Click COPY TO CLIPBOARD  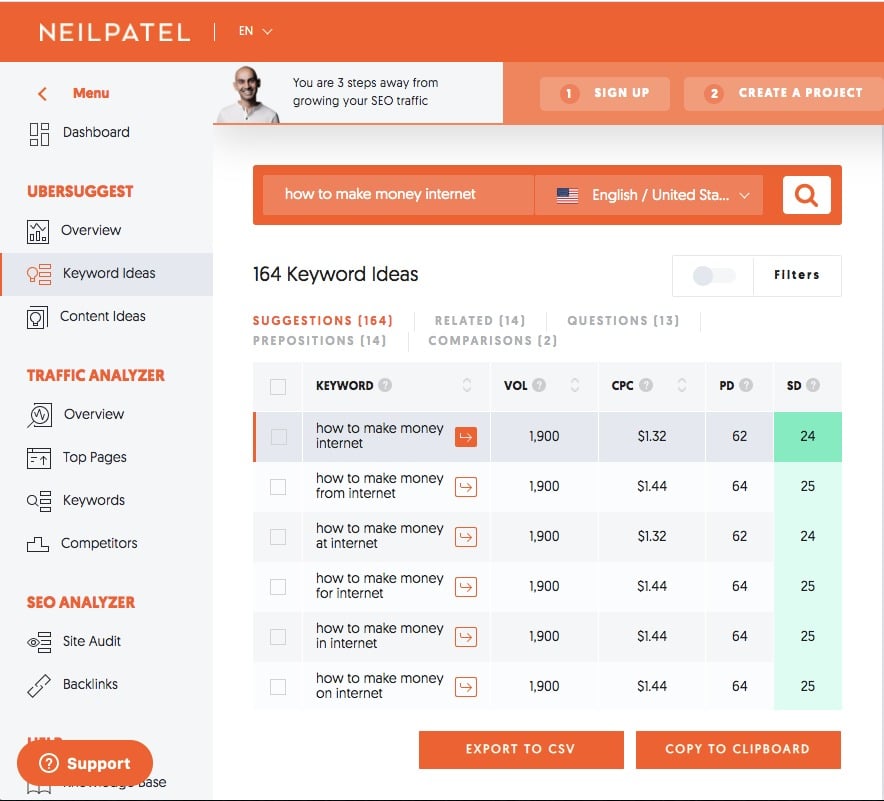pos(738,750)
